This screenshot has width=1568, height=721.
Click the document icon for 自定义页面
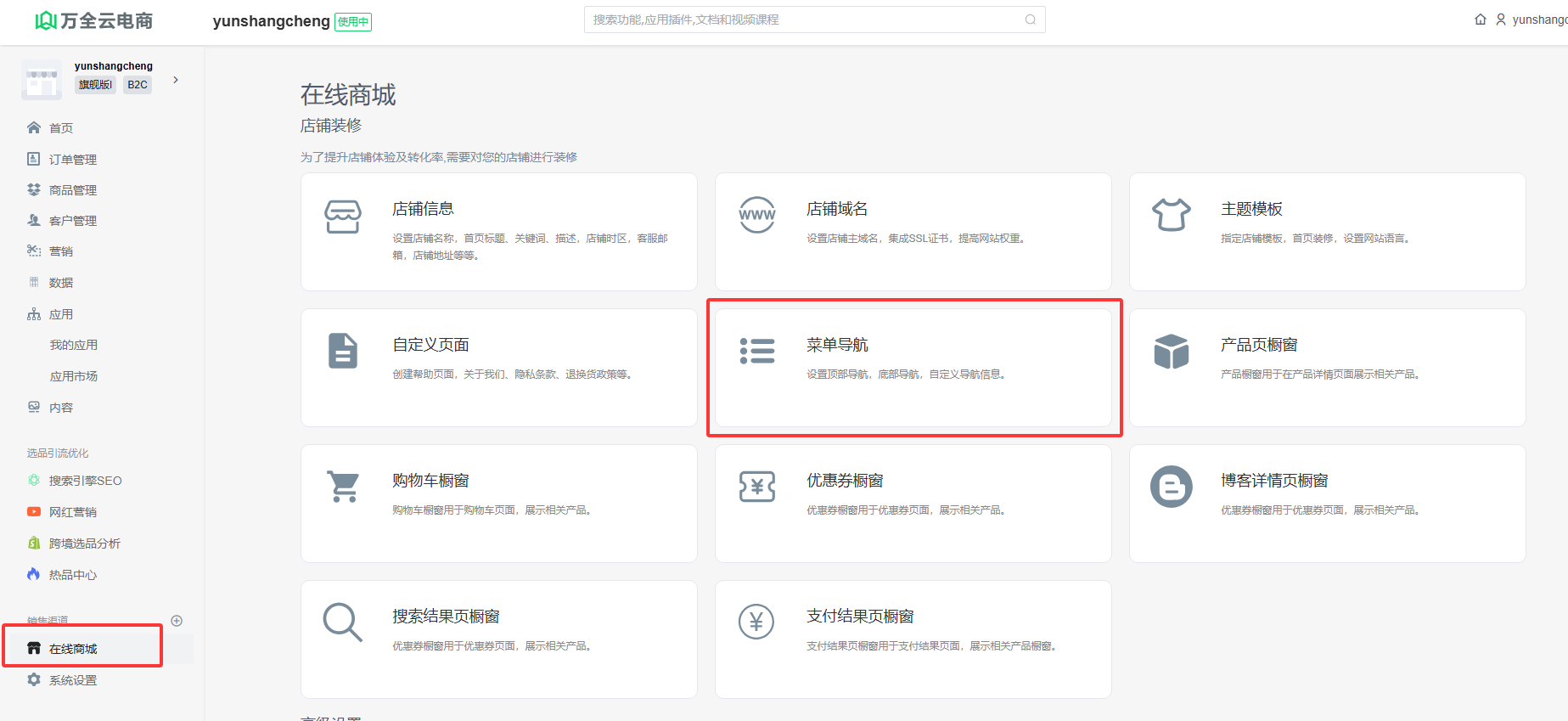[x=343, y=351]
